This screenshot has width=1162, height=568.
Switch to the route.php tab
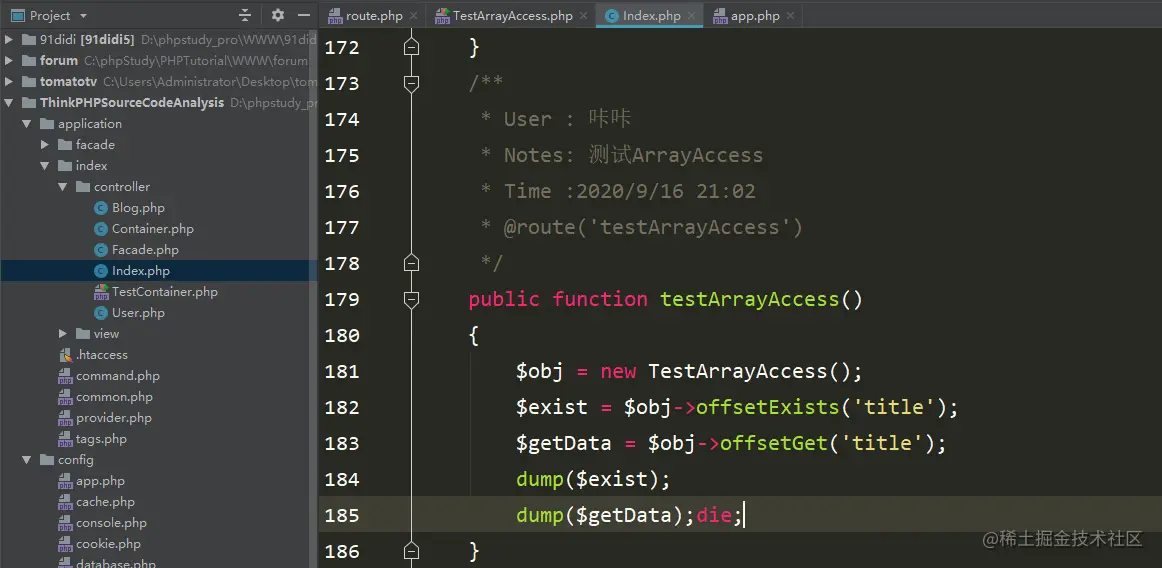click(x=374, y=16)
